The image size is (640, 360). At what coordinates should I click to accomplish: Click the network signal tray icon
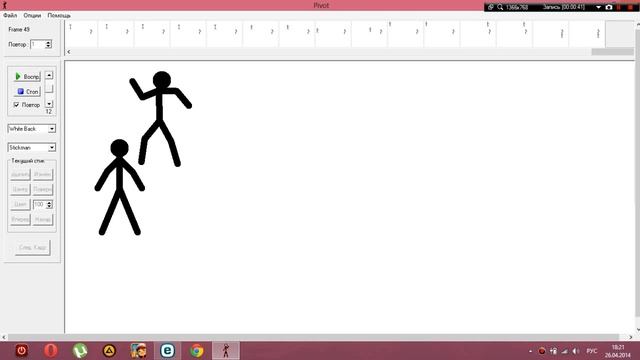564,351
